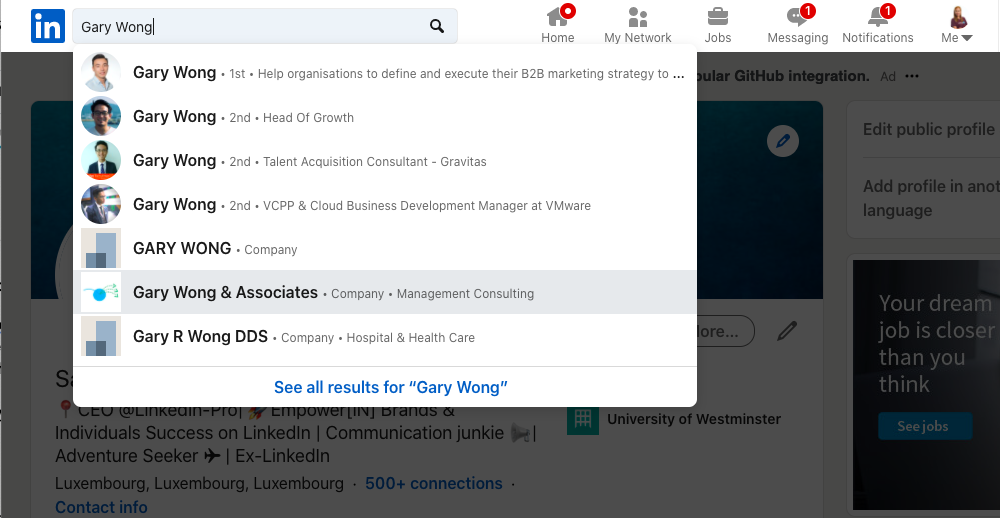1000x518 pixels.
Task: Open the Notifications tab
Action: [x=878, y=26]
